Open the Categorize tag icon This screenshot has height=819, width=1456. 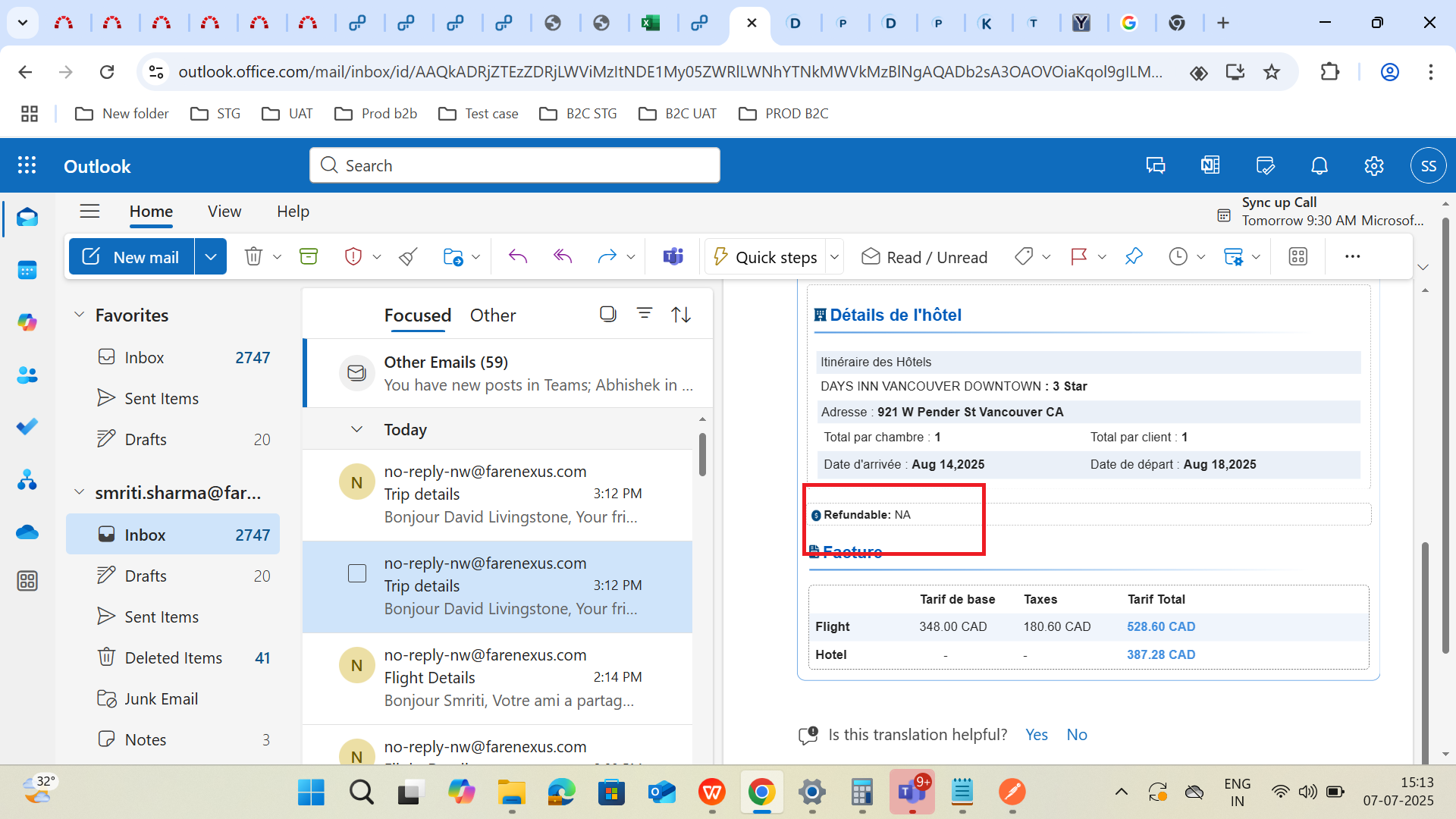coord(1024,257)
